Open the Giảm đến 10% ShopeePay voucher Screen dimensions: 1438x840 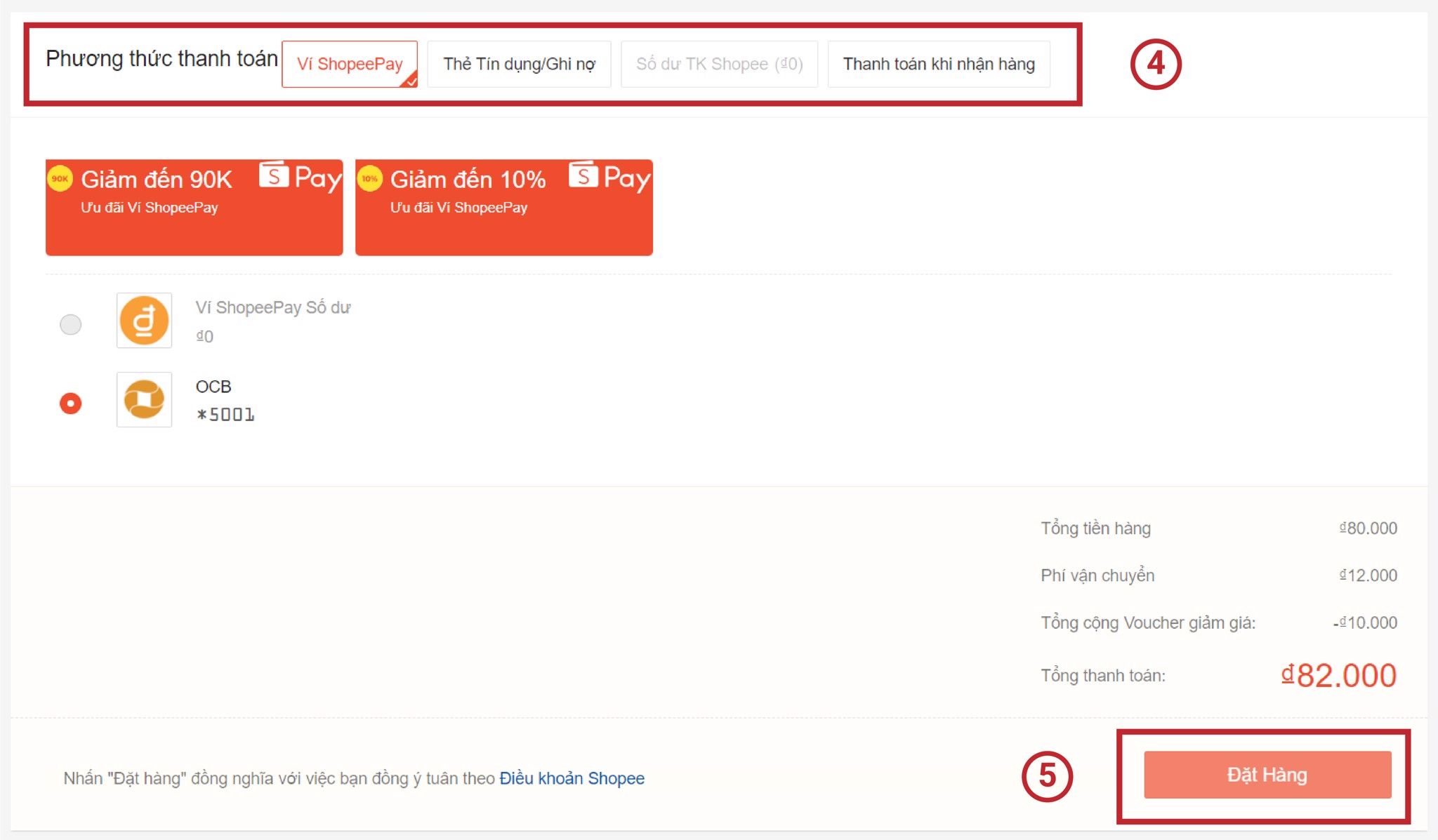click(x=504, y=207)
